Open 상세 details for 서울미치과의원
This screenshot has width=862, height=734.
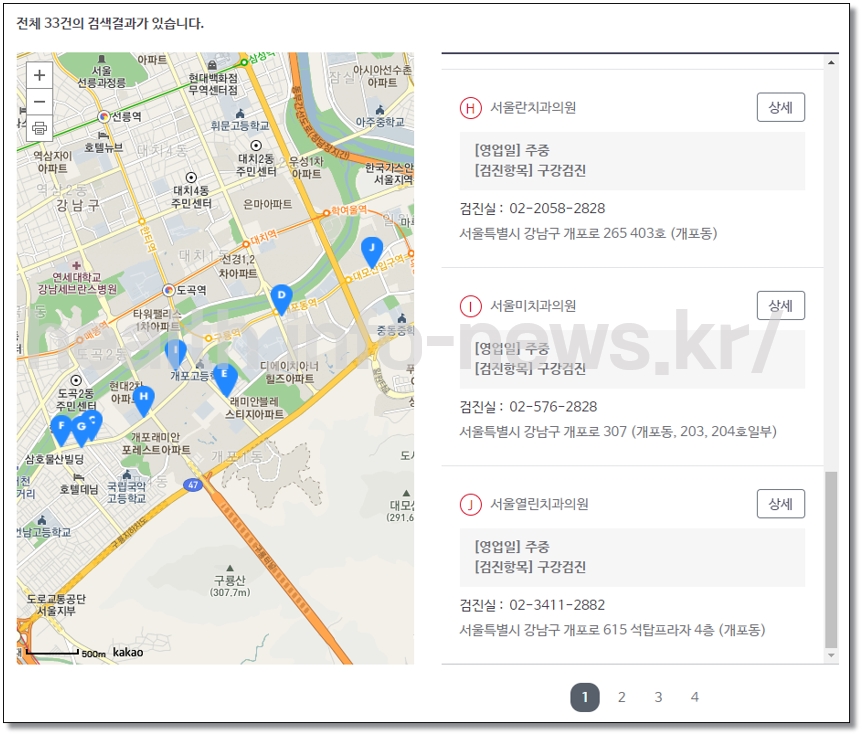(x=780, y=305)
